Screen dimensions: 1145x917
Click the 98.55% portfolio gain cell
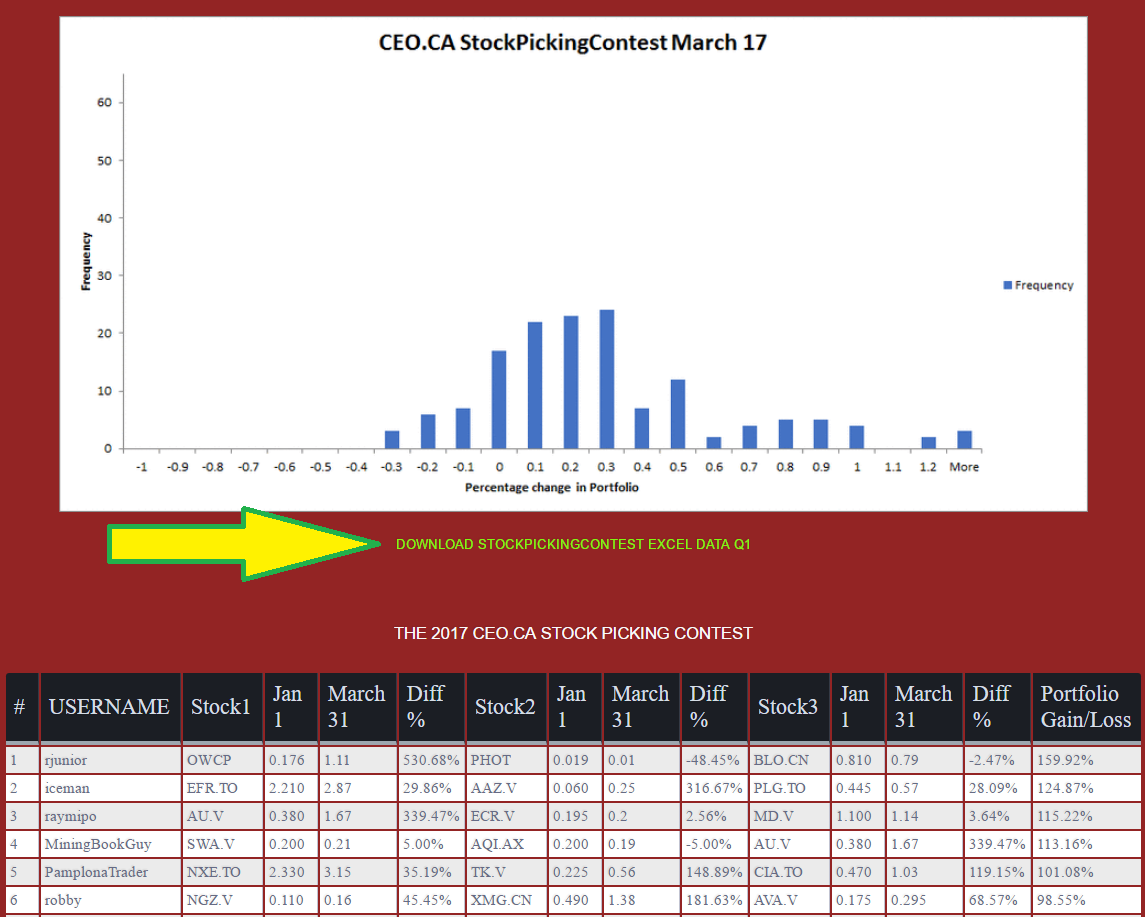pyautogui.click(x=1086, y=900)
